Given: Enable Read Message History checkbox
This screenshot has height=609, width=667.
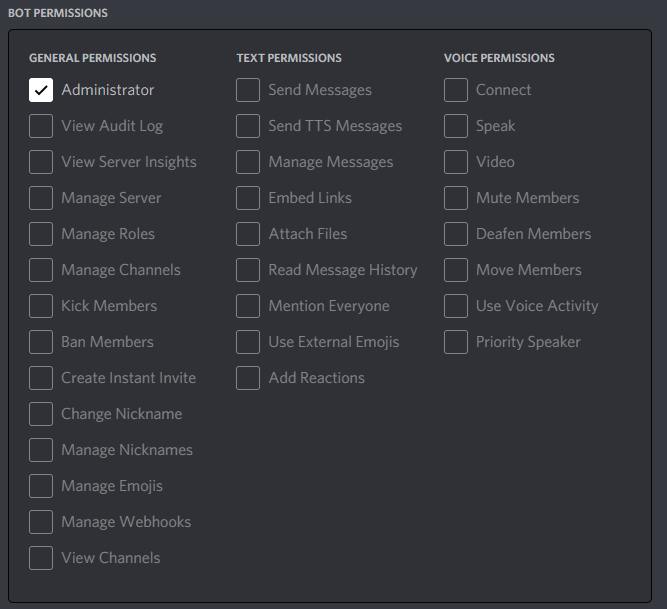Looking at the screenshot, I should click(248, 270).
